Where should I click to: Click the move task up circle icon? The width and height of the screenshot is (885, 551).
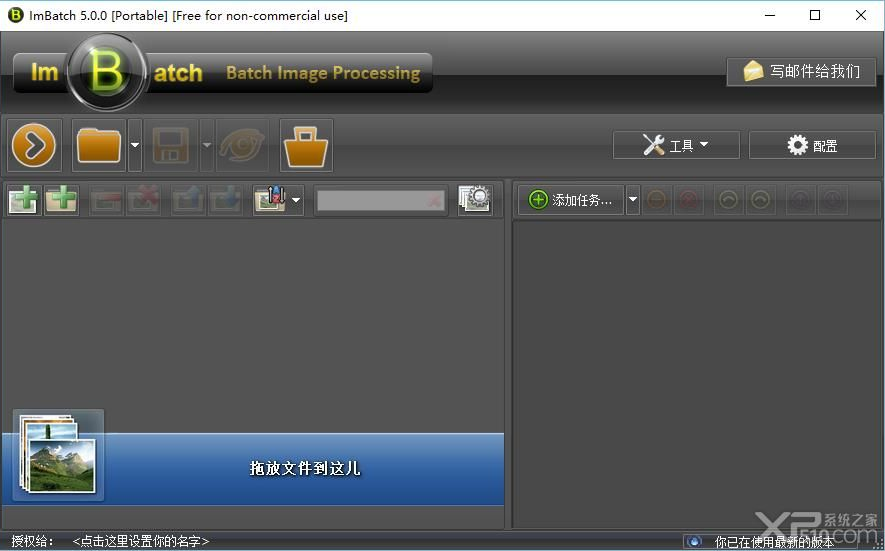click(x=801, y=200)
